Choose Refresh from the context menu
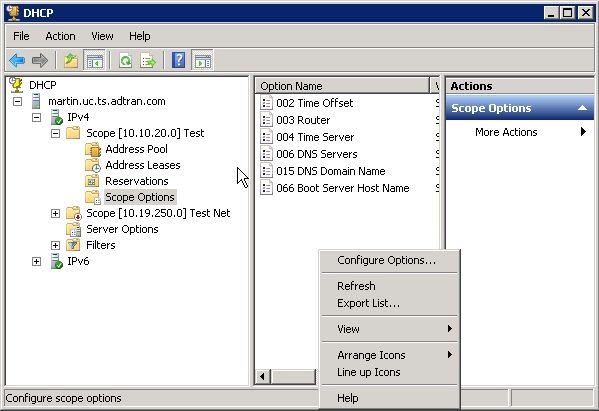The width and height of the screenshot is (599, 411). point(390,286)
